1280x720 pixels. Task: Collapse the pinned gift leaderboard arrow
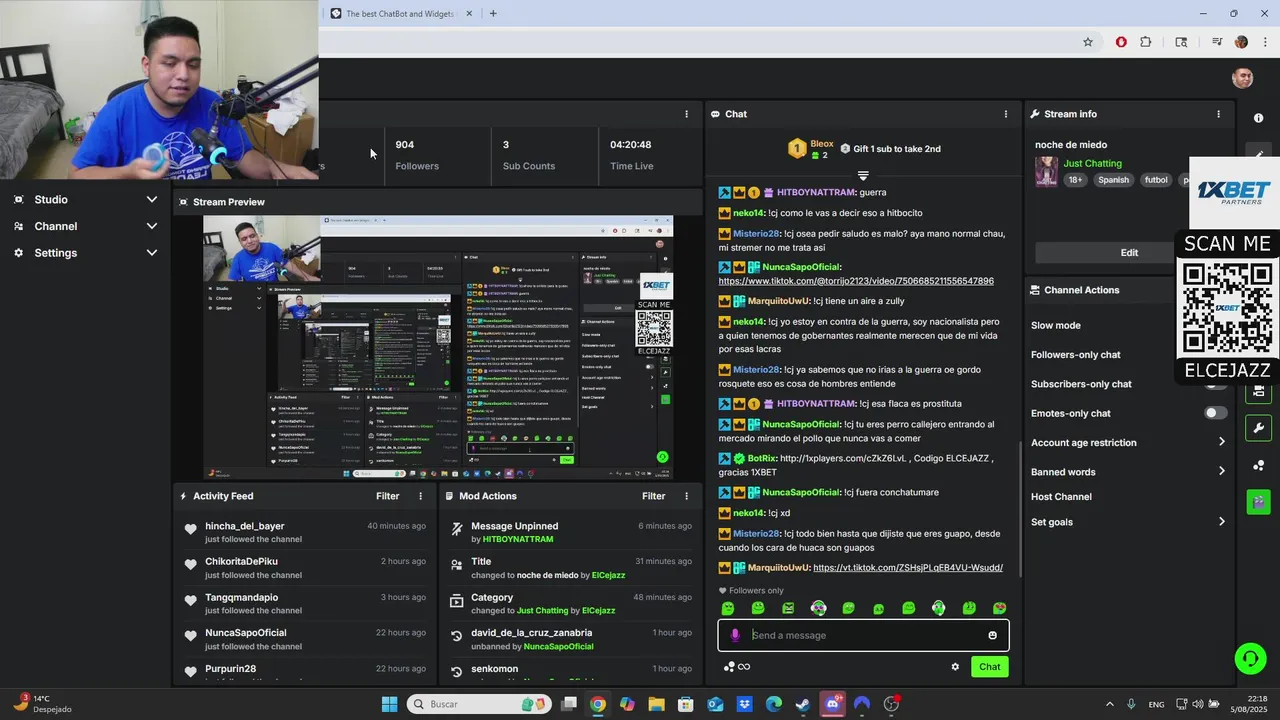(863, 175)
